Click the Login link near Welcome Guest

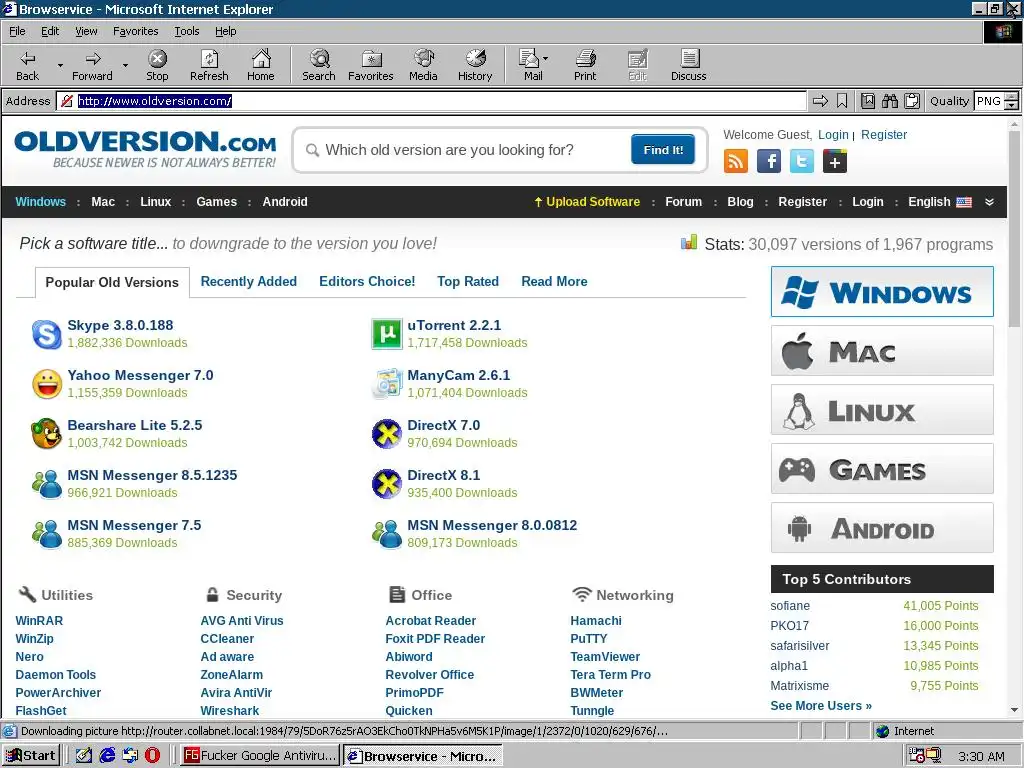tap(833, 135)
